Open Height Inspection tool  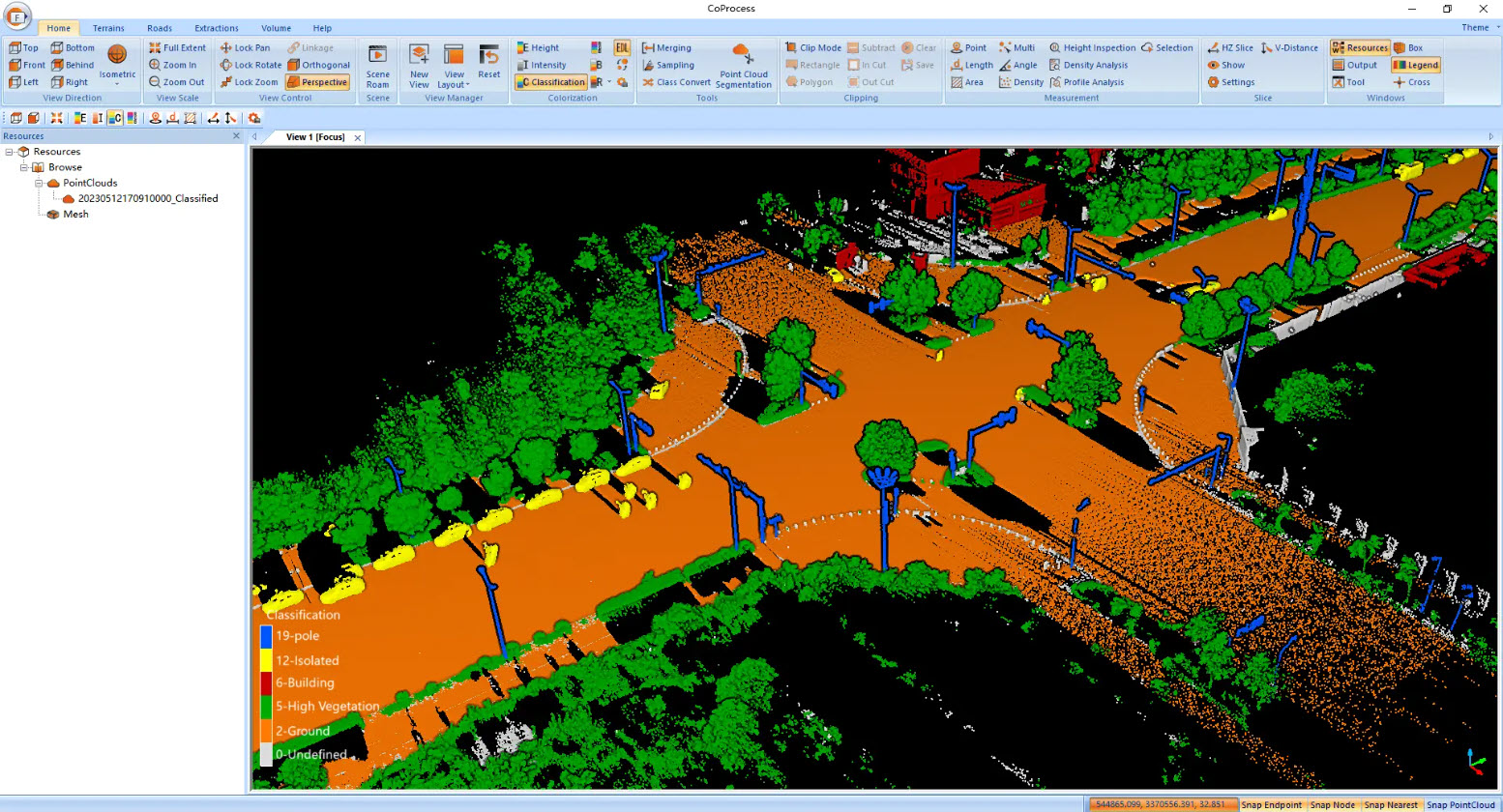pyautogui.click(x=1092, y=47)
